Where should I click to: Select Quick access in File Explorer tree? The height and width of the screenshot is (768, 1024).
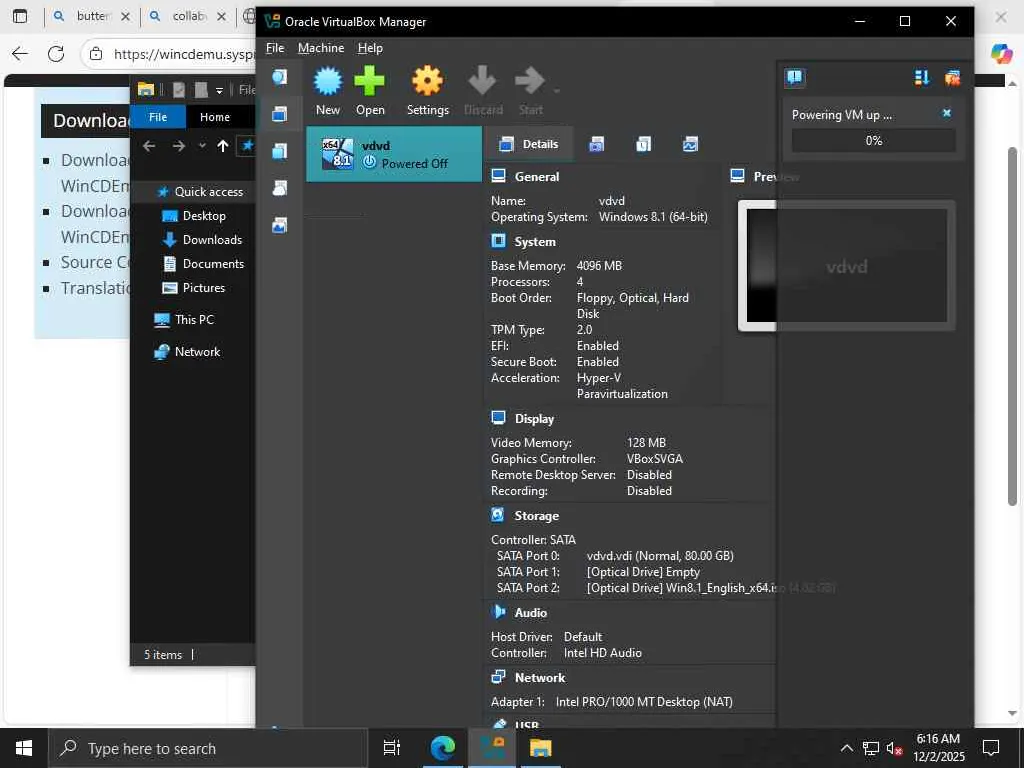point(200,191)
